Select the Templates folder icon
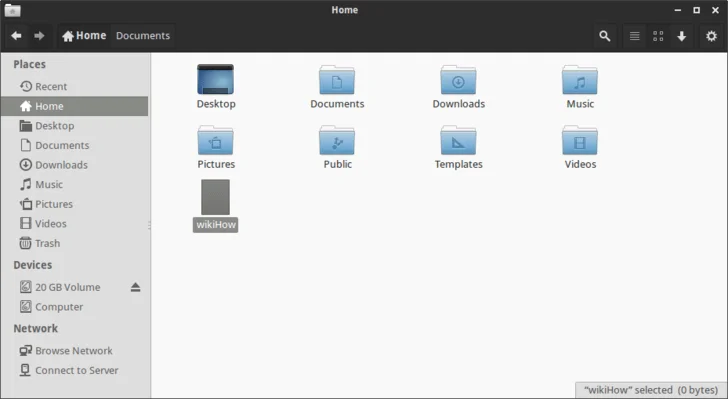 458,140
